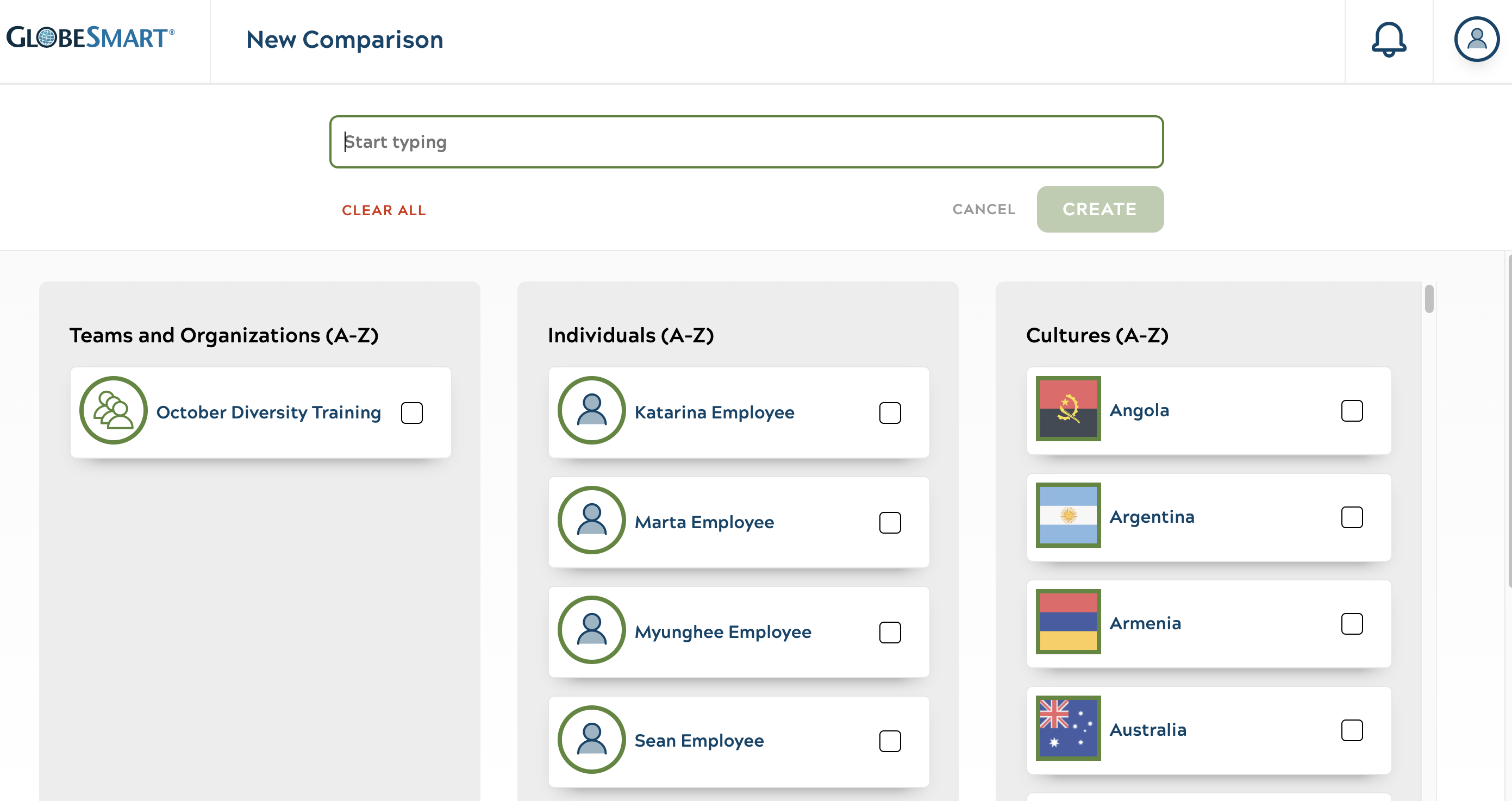This screenshot has height=801, width=1512.
Task: Open the notifications bell
Action: click(1389, 39)
